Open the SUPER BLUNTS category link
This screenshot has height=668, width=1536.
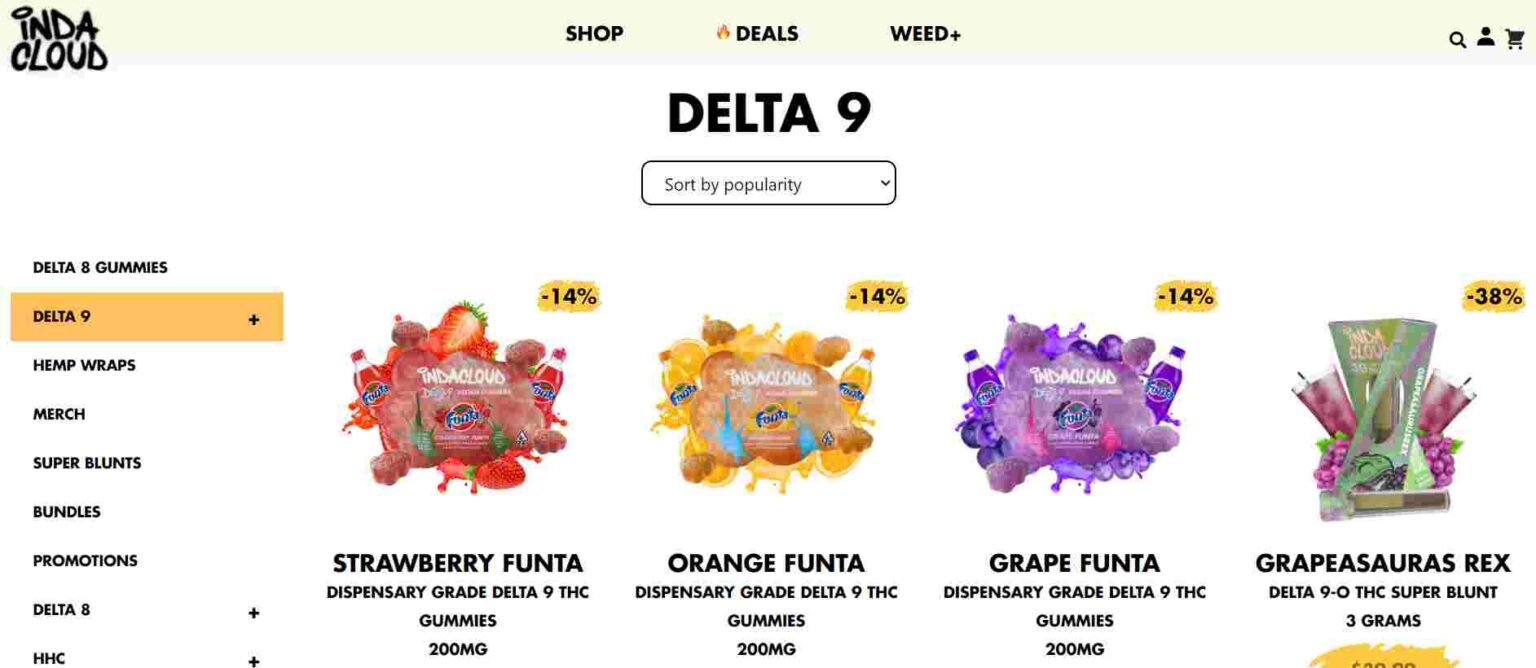pos(87,463)
